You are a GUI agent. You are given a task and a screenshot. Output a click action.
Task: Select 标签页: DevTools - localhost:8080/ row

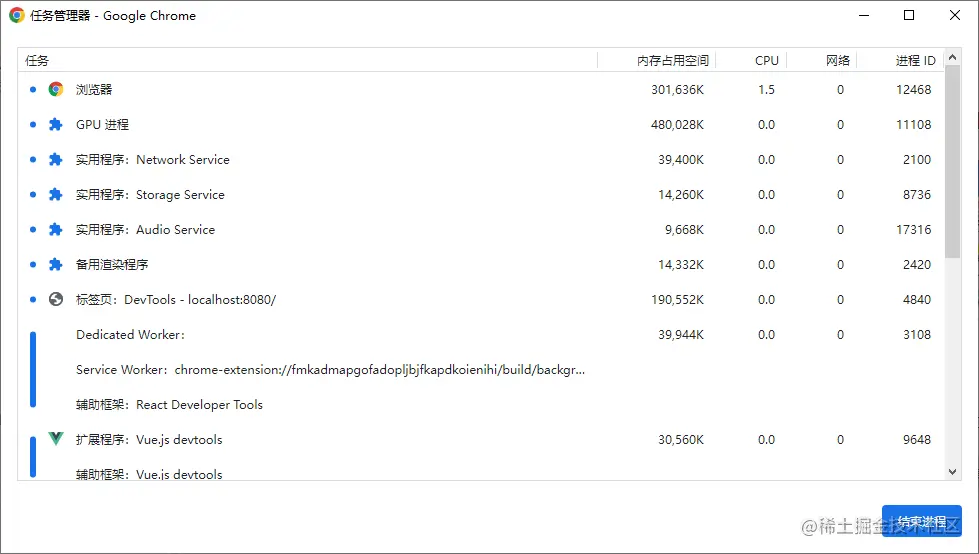coord(481,299)
